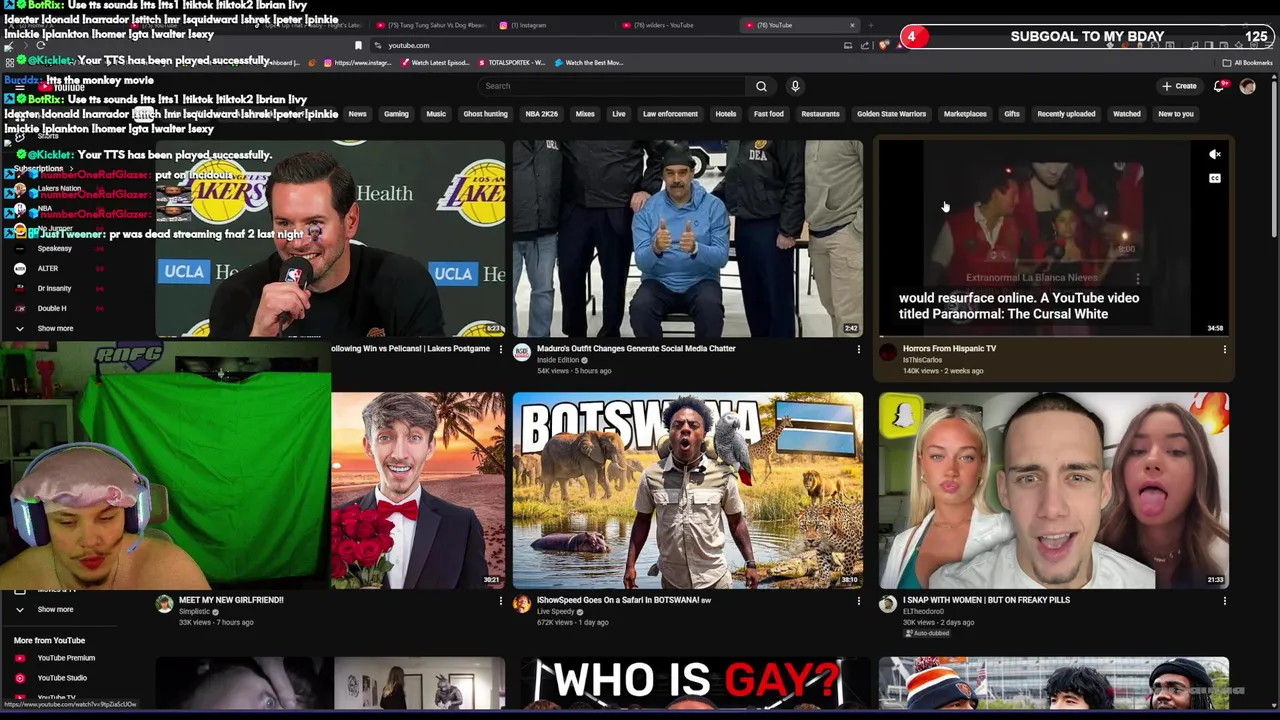Select the Watched filter chip
This screenshot has width=1280, height=720.
click(x=1127, y=114)
